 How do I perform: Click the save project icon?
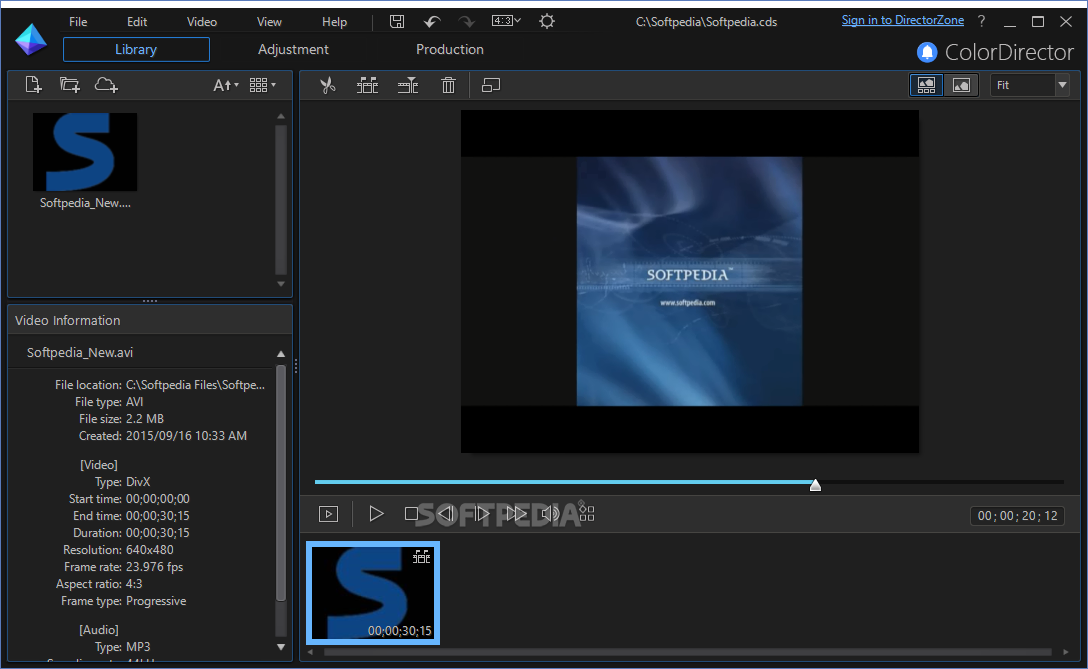(x=397, y=22)
